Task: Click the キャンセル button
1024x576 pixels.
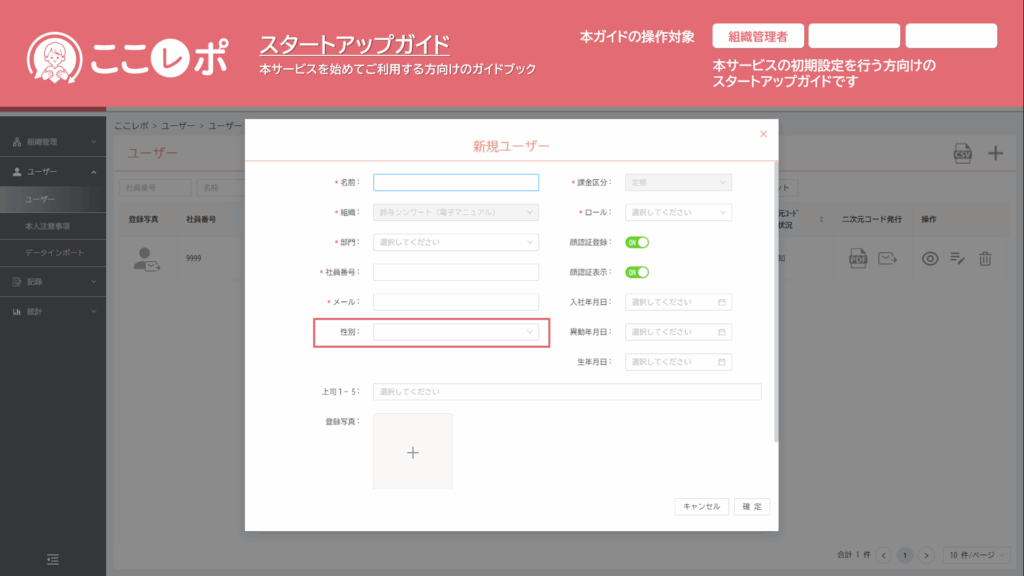Action: (x=701, y=507)
